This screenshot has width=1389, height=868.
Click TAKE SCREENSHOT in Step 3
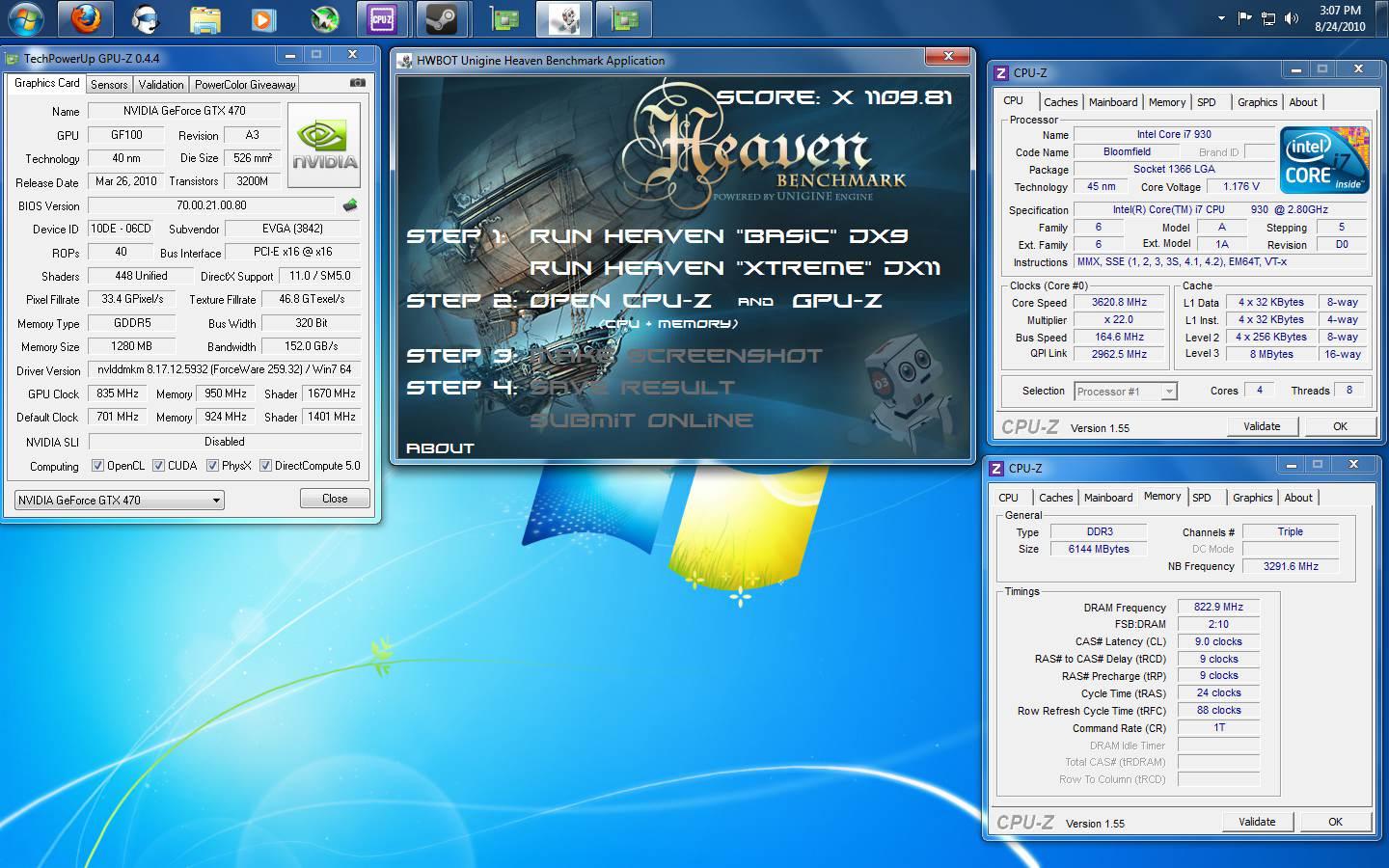(675, 356)
